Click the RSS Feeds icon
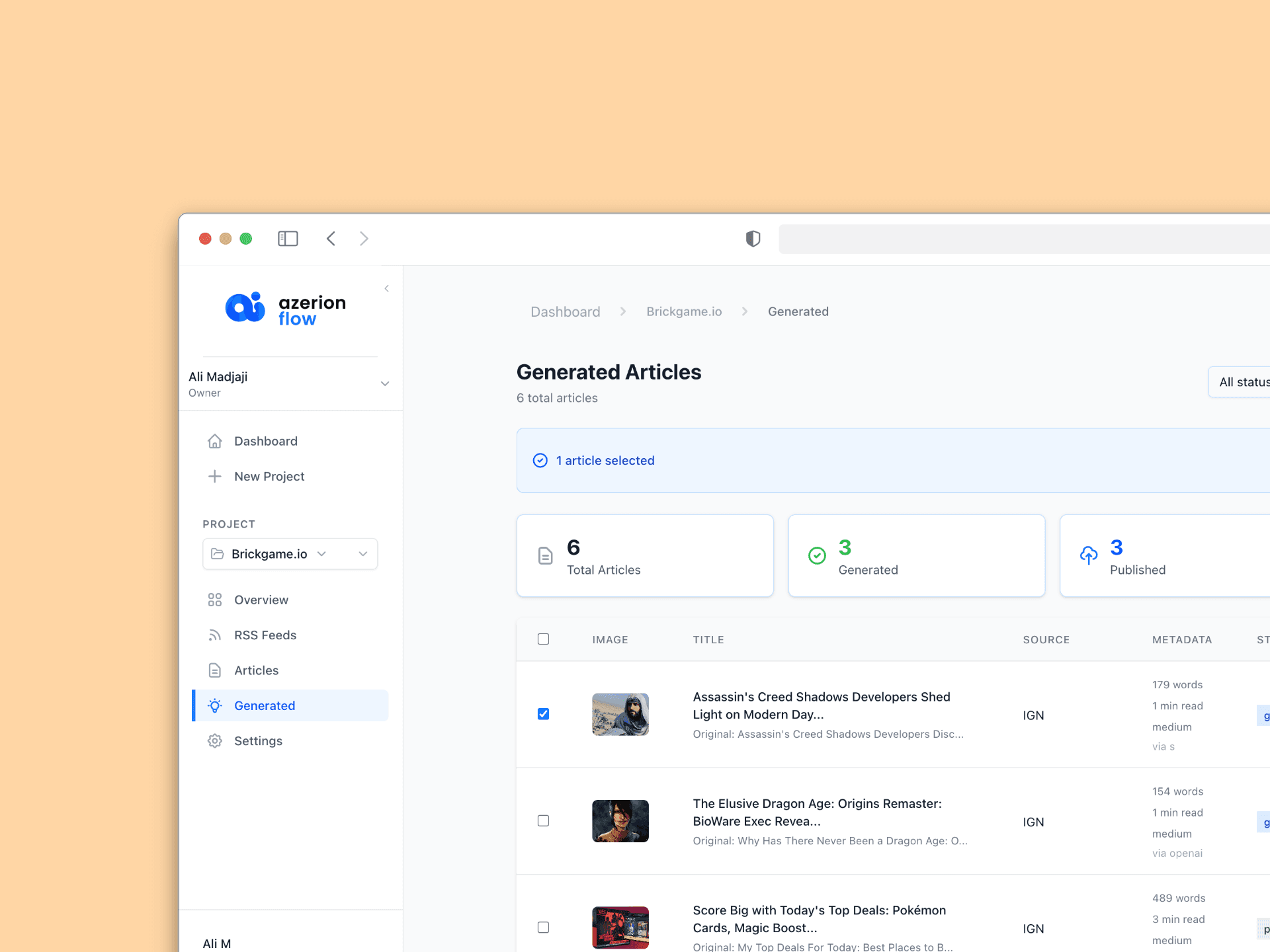The image size is (1270, 952). (x=215, y=635)
